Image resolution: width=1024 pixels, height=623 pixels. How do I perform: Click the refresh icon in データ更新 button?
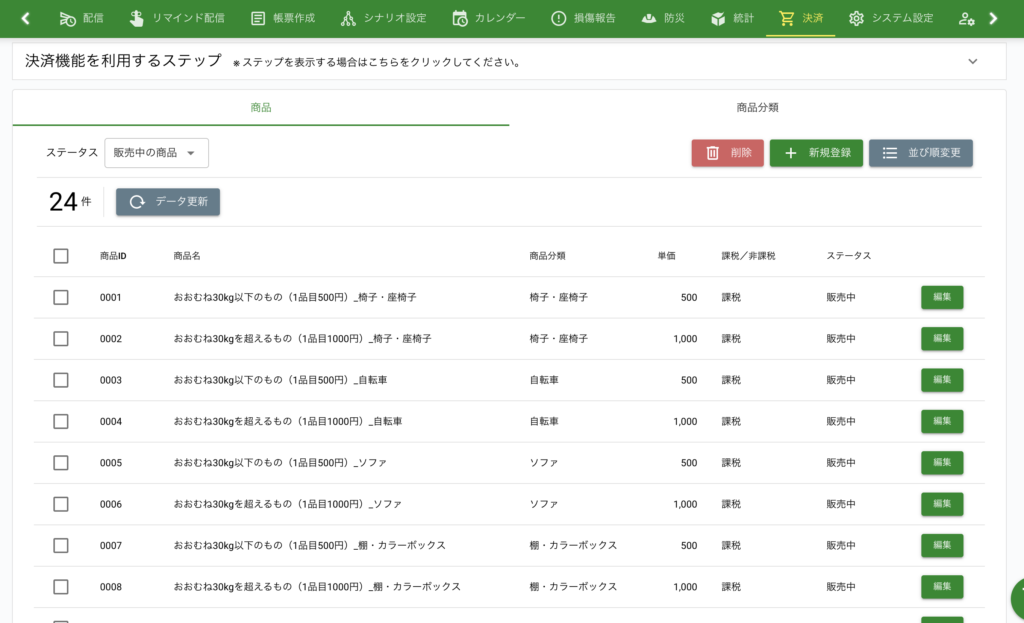point(137,202)
